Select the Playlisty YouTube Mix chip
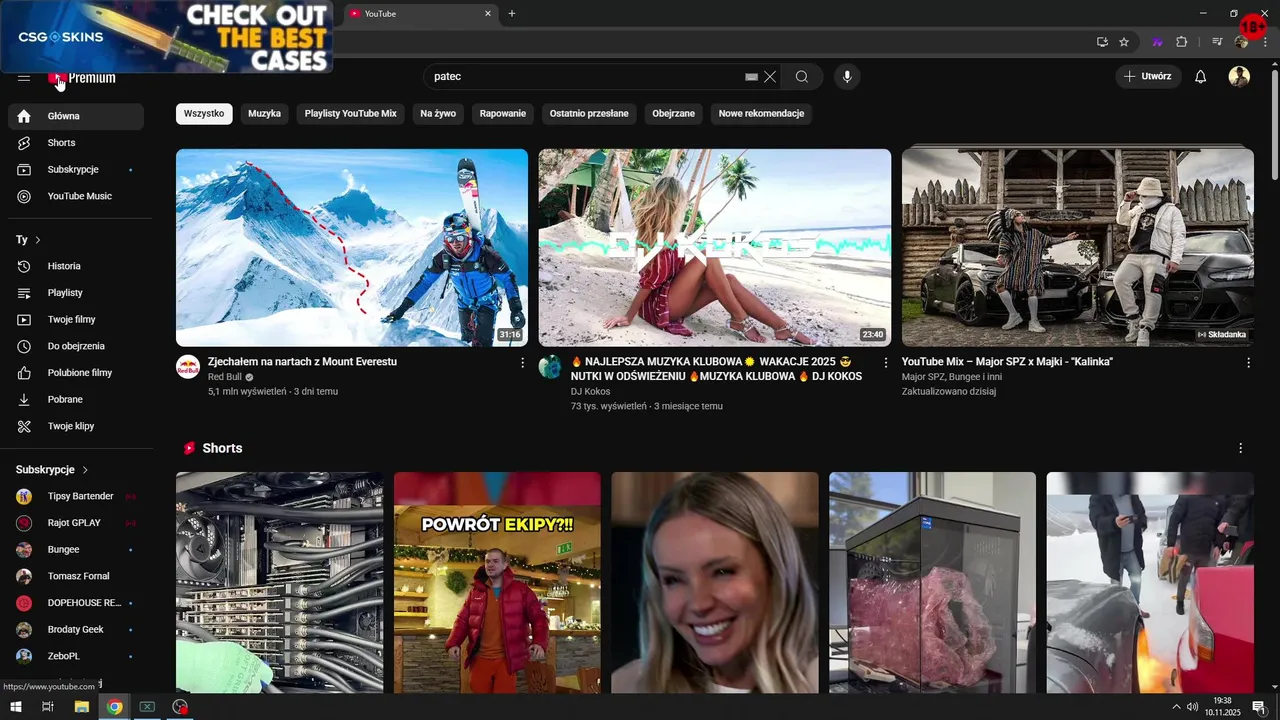The width and height of the screenshot is (1280, 720). [x=351, y=114]
